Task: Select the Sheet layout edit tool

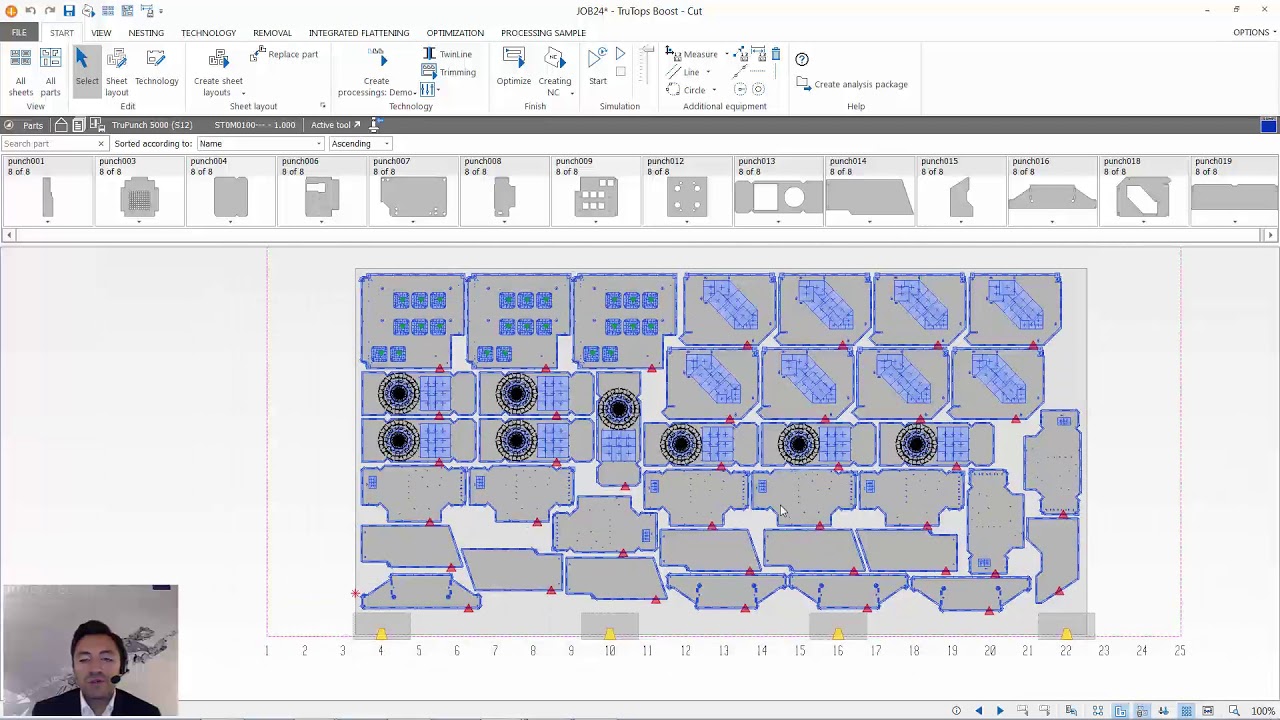Action: 117,70
